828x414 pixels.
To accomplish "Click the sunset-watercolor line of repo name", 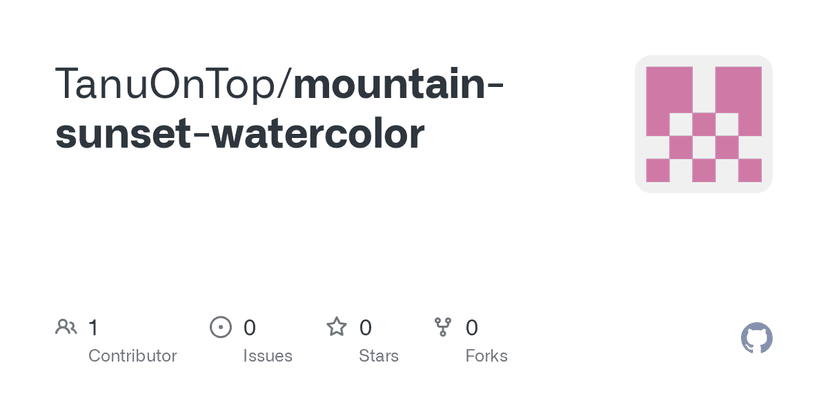I will pos(240,134).
